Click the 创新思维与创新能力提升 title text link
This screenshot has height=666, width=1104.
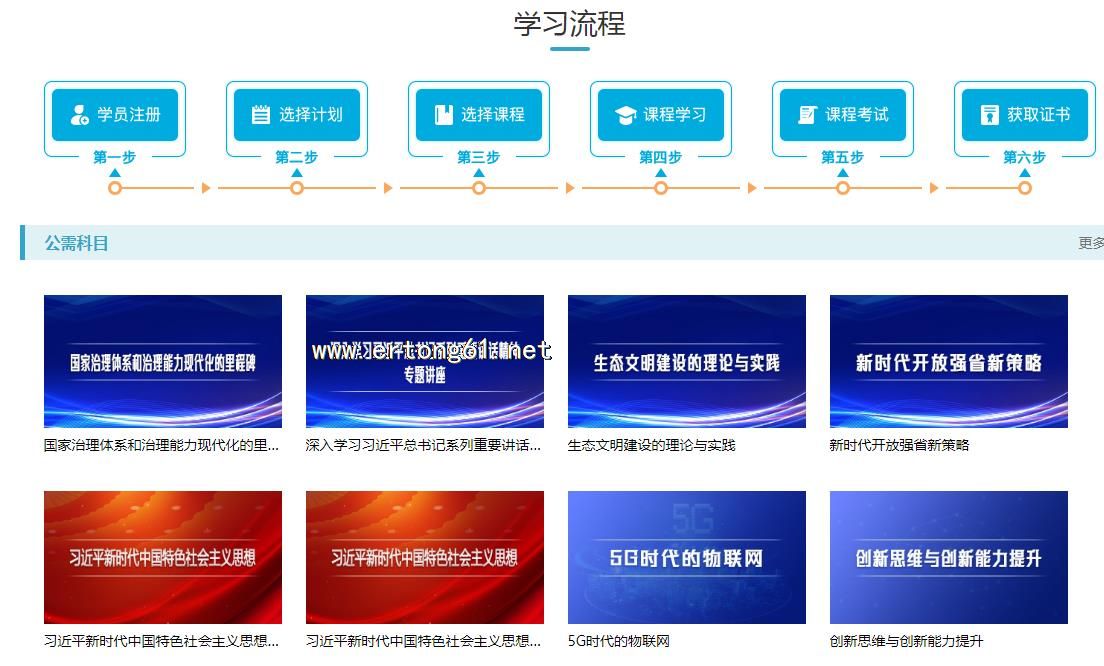(906, 641)
